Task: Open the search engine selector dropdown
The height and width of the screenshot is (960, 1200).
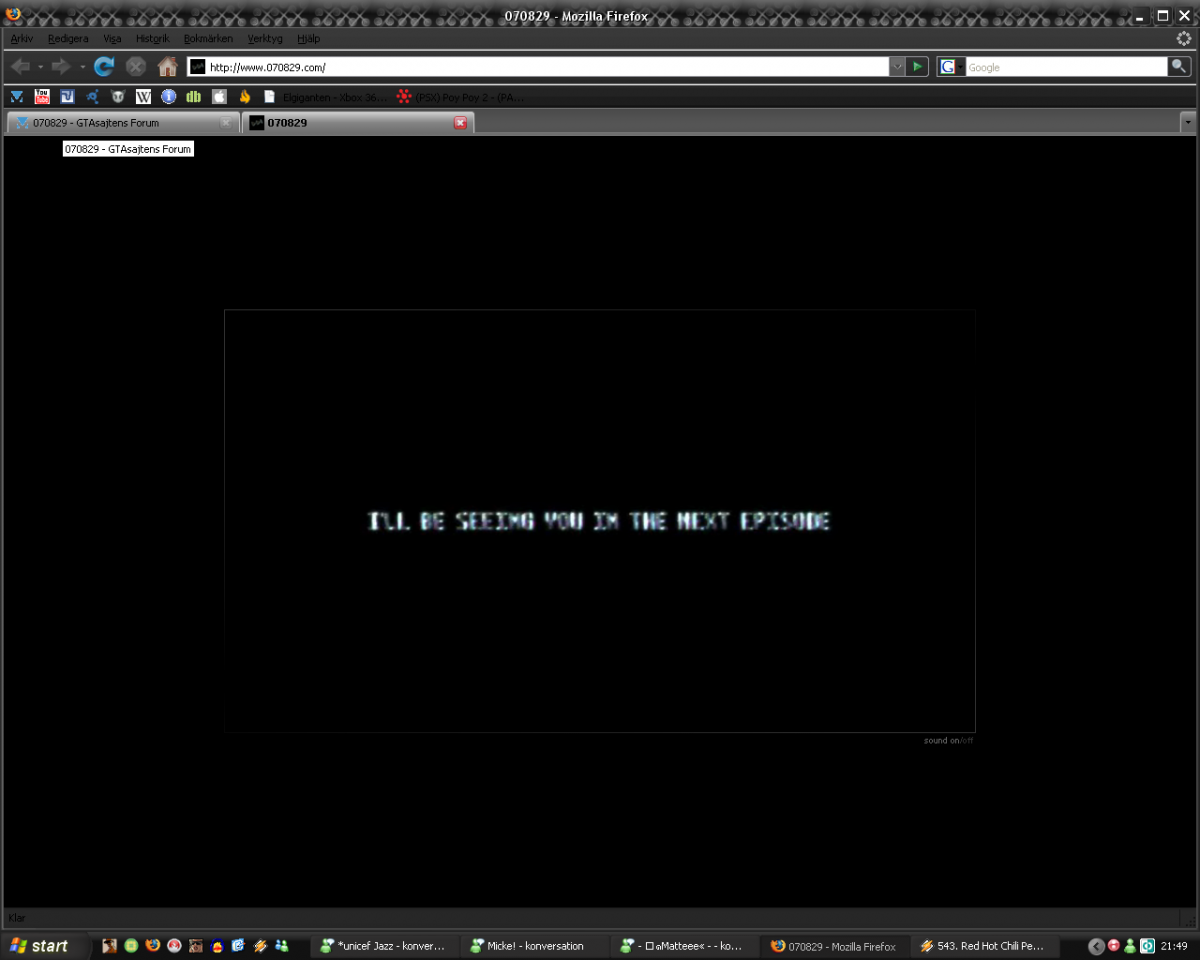Action: [951, 67]
